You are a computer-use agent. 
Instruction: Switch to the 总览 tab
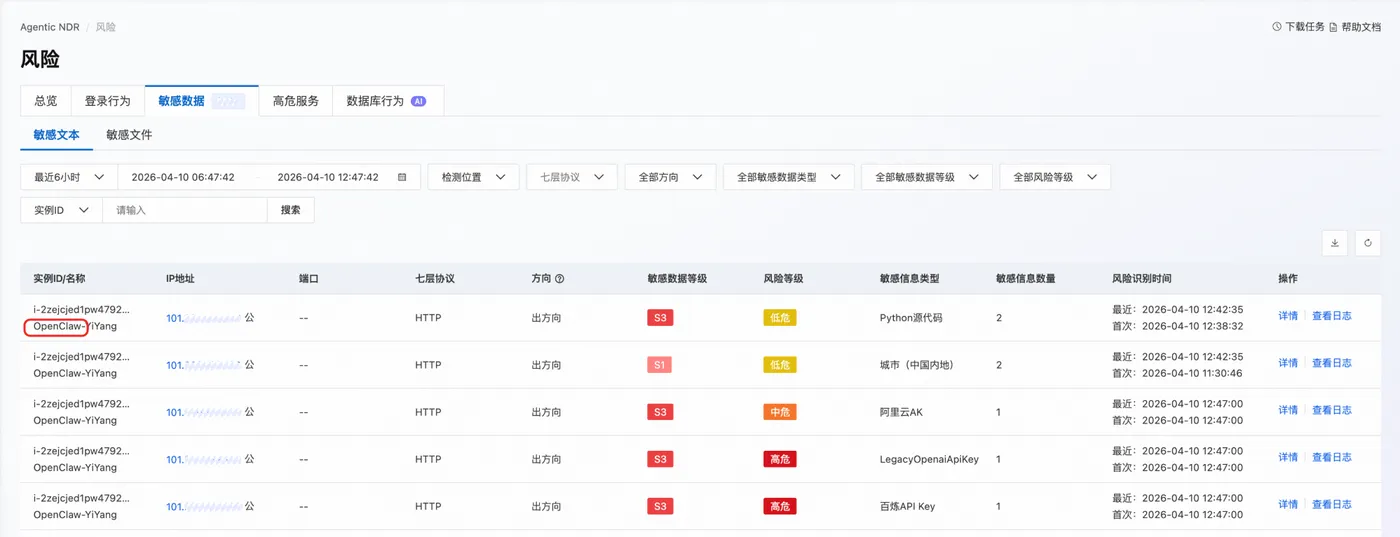pyautogui.click(x=46, y=101)
